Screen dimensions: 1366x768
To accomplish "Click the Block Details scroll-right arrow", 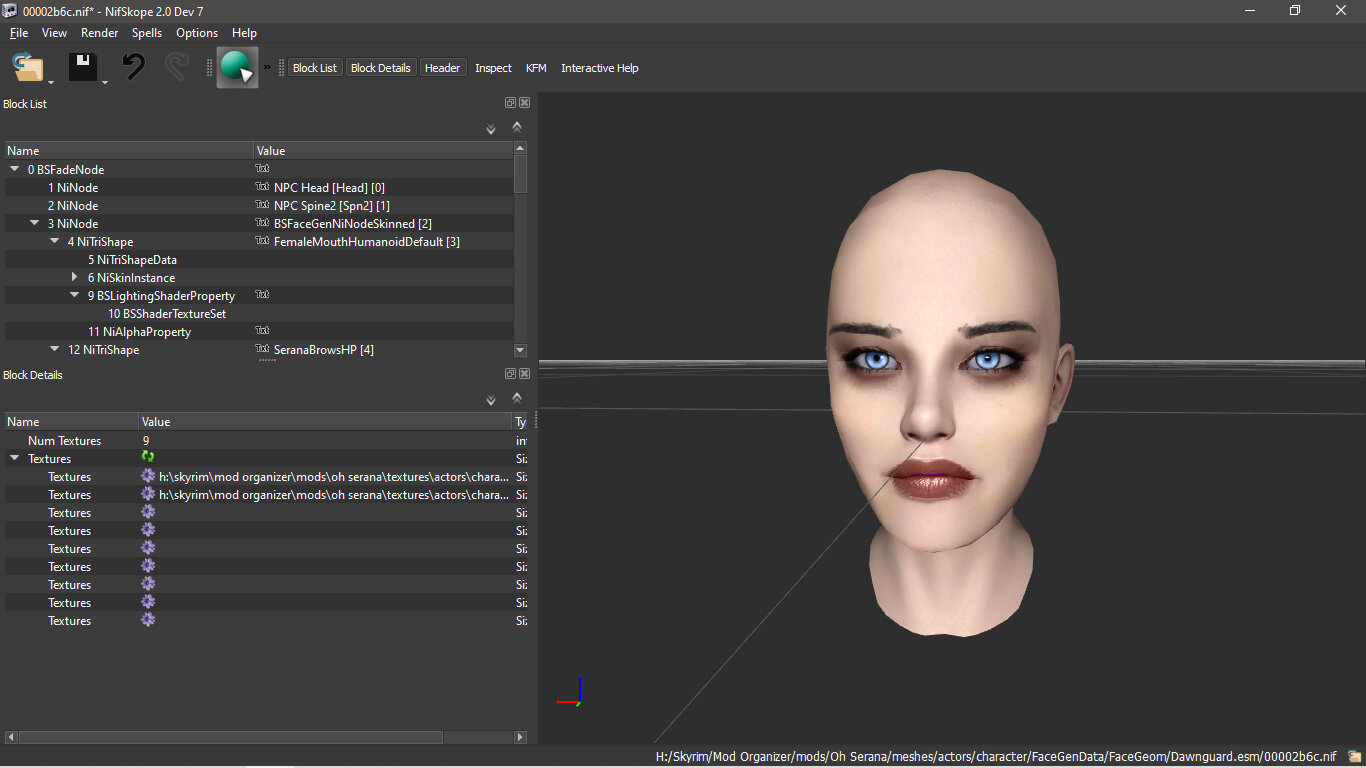I will (x=520, y=737).
